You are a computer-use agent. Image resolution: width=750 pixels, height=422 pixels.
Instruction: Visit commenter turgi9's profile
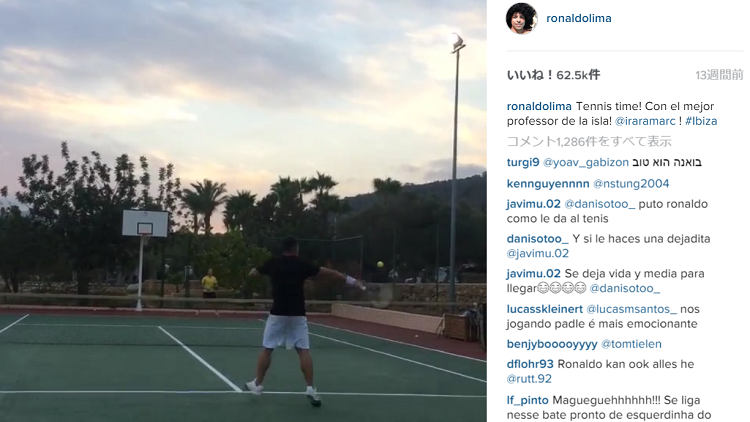pyautogui.click(x=523, y=162)
